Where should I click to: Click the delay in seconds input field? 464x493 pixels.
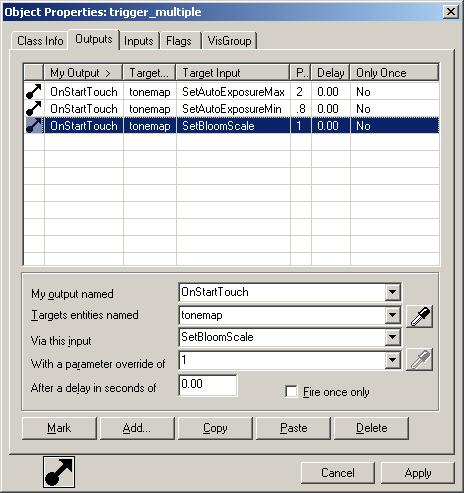[208, 384]
